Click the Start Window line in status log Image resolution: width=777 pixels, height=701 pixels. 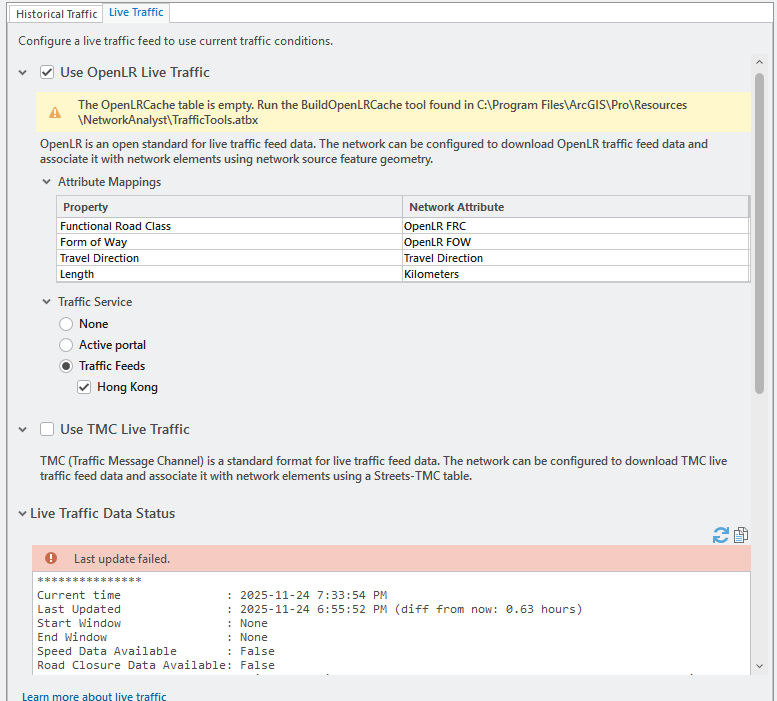(152, 623)
